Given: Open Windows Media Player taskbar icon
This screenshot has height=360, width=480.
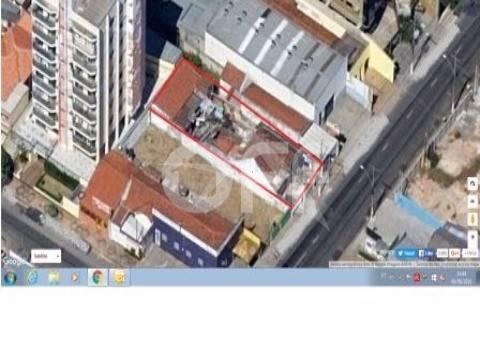Looking at the screenshot, I should pyautogui.click(x=75, y=277).
